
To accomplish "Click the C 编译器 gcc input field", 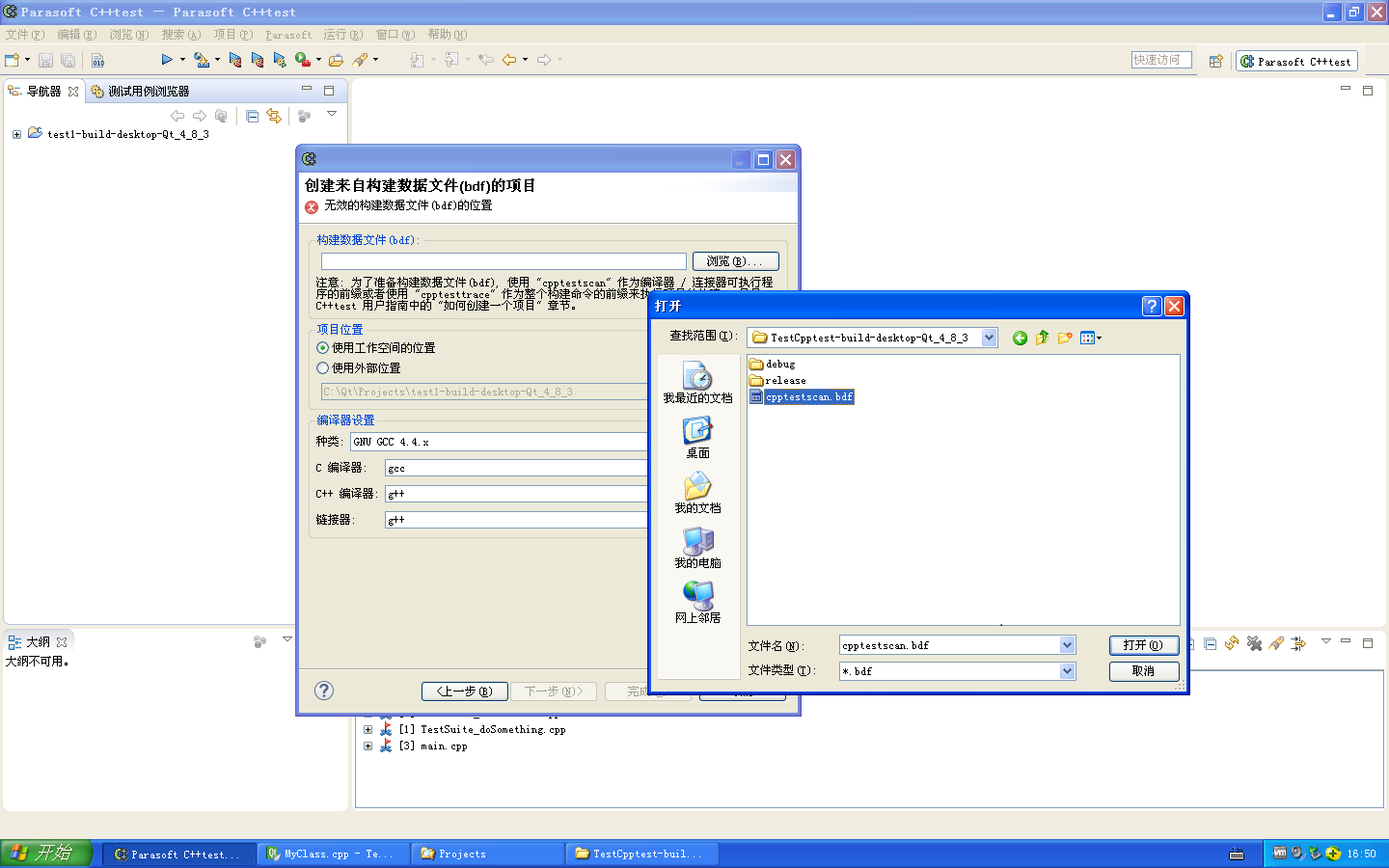I will coord(516,468).
